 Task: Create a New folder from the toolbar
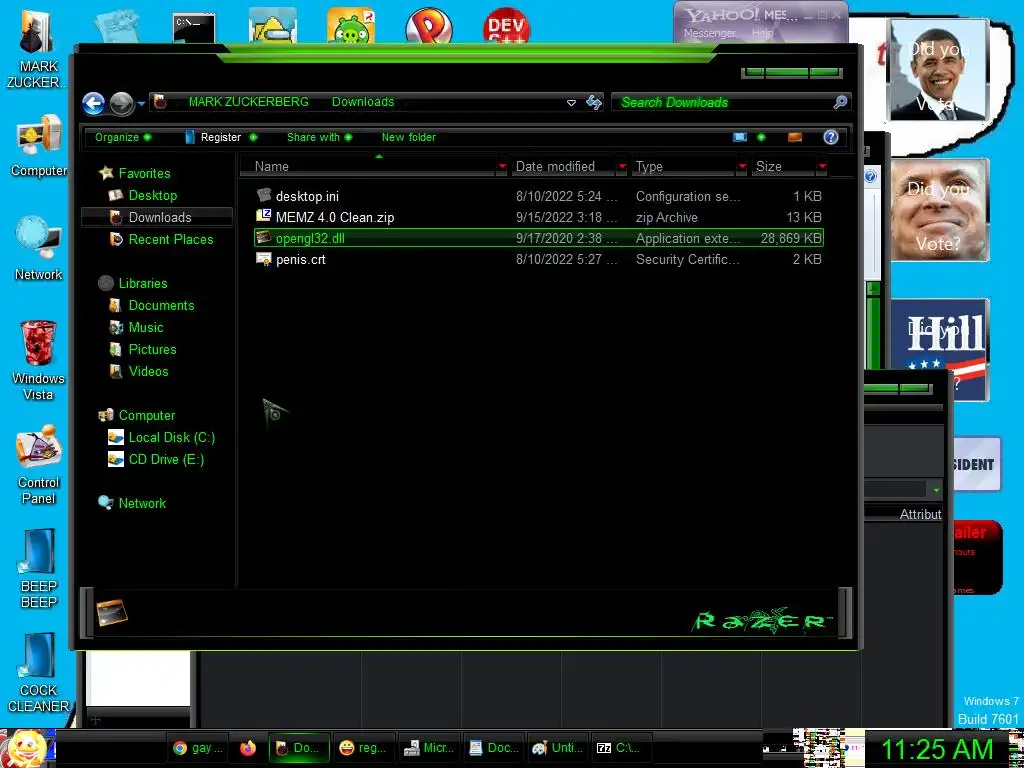tap(409, 137)
